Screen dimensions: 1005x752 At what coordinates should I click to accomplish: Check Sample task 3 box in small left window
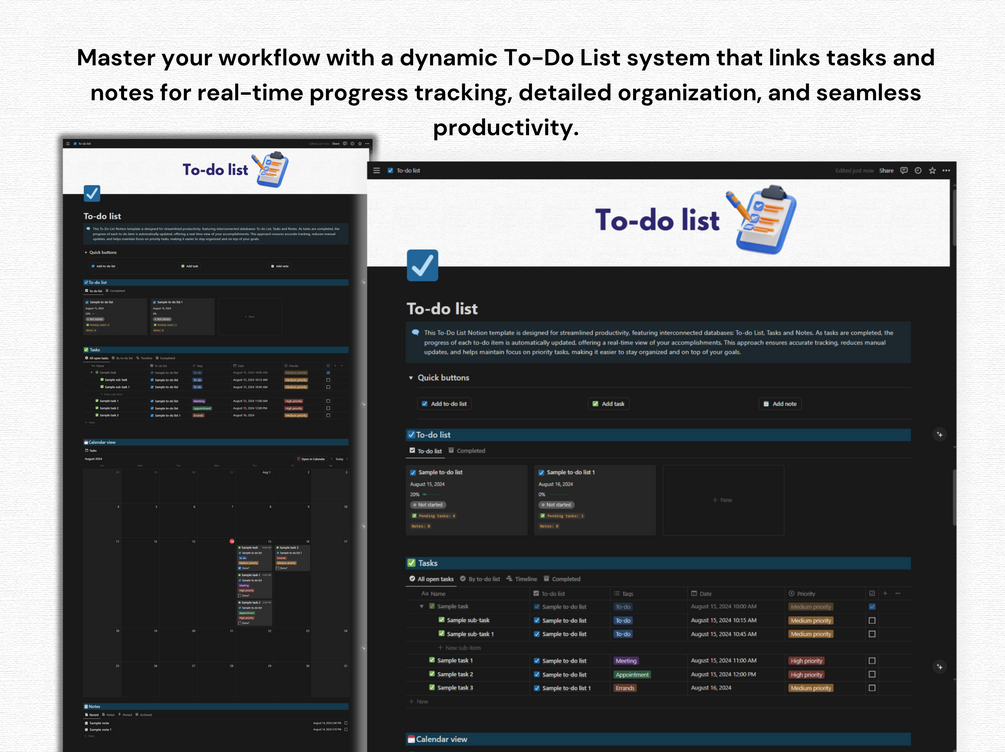point(328,415)
